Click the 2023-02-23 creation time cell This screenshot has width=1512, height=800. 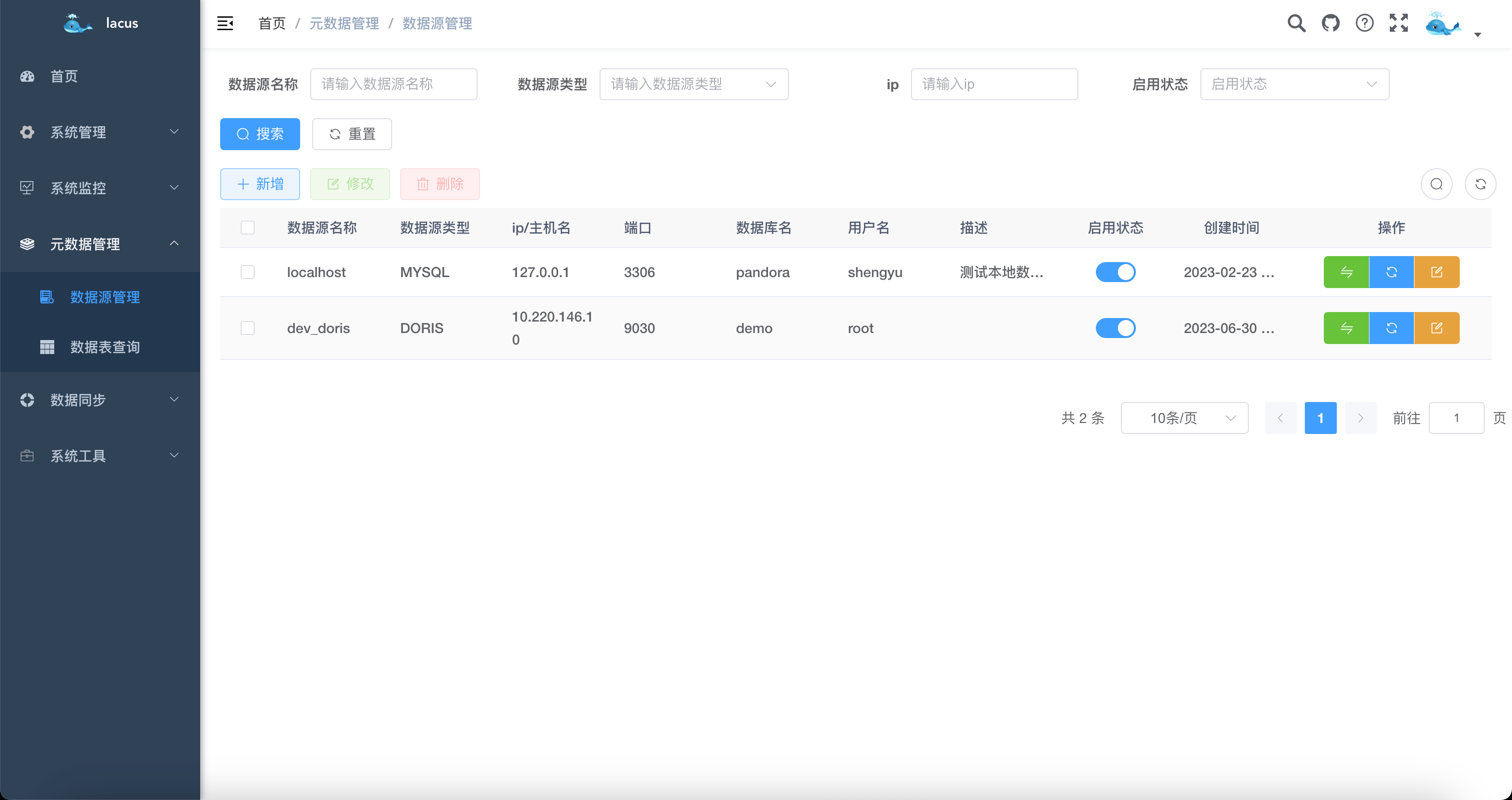pyautogui.click(x=1229, y=272)
